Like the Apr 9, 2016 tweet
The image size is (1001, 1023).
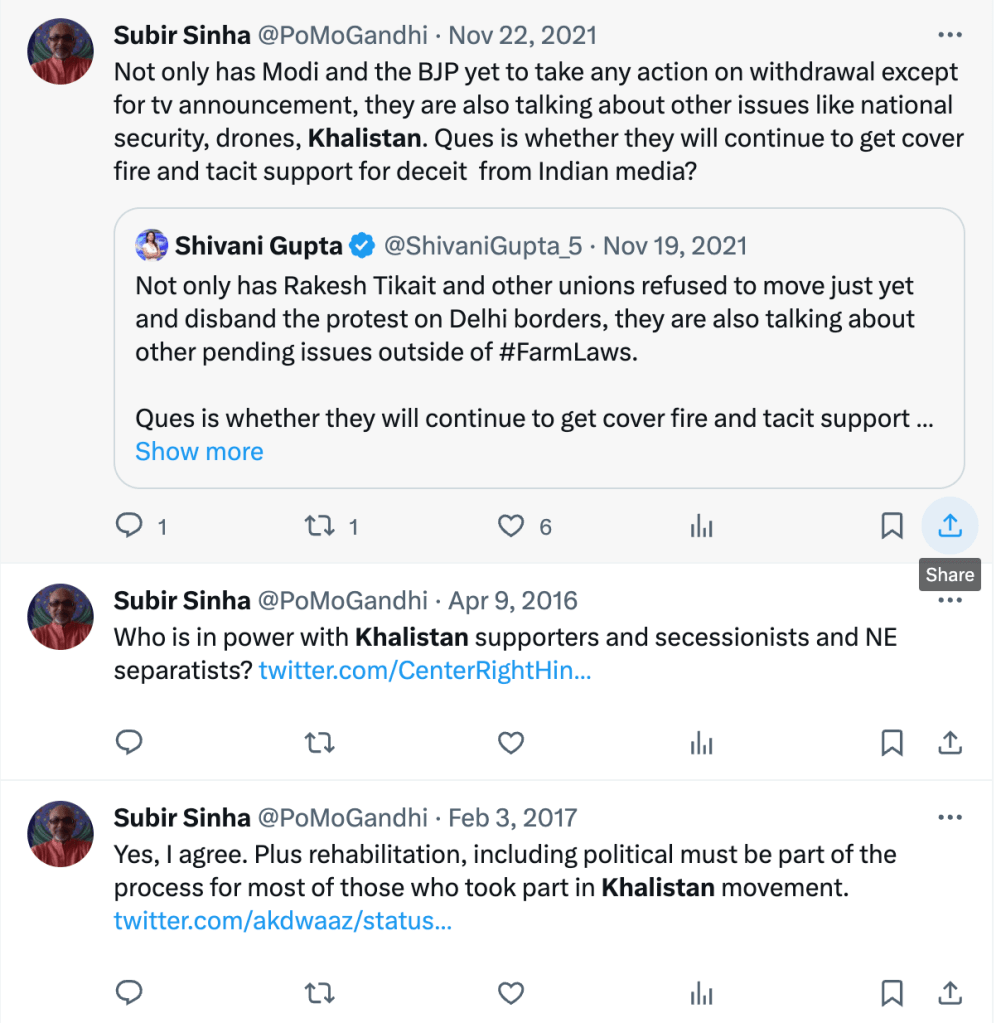[511, 742]
